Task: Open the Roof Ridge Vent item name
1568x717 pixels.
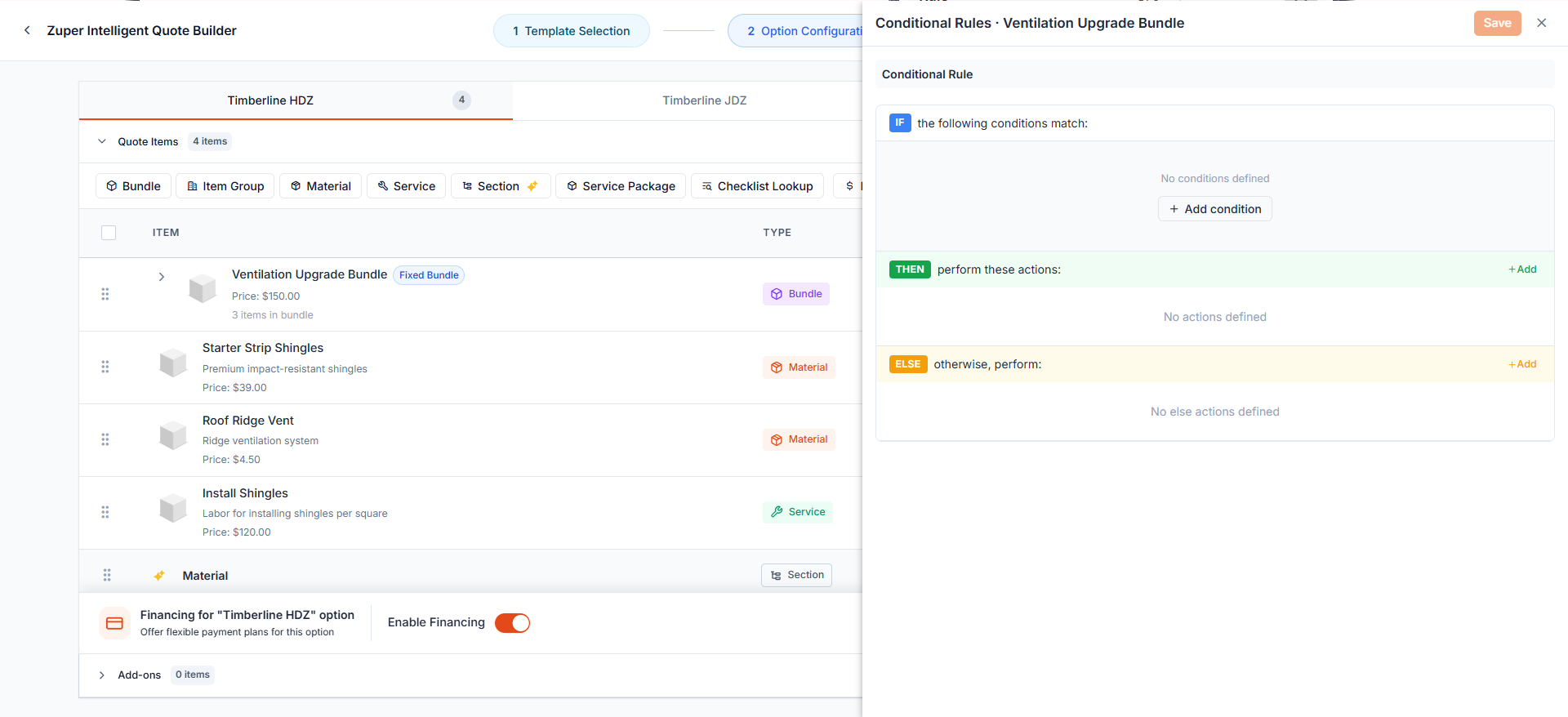Action: click(x=248, y=421)
